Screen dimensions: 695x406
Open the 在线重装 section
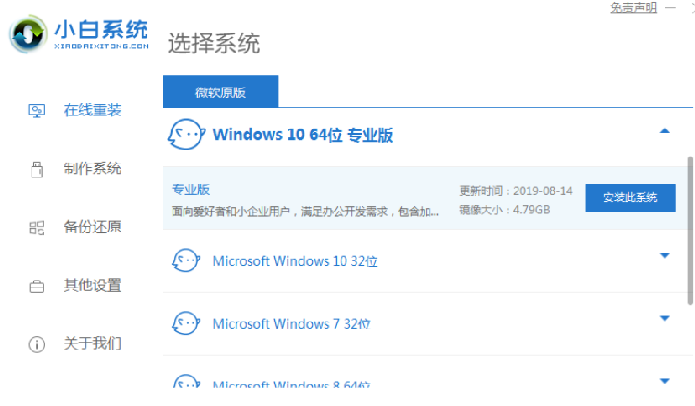coord(92,110)
